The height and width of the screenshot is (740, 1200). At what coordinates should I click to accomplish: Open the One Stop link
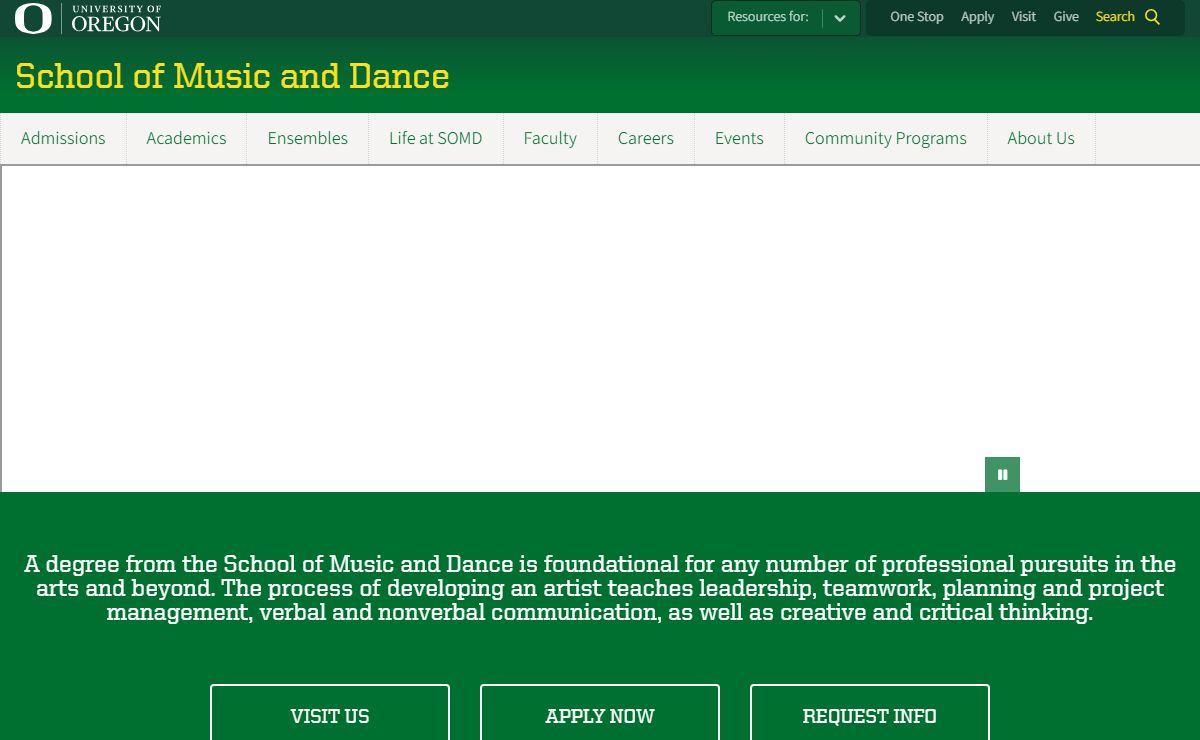click(916, 17)
